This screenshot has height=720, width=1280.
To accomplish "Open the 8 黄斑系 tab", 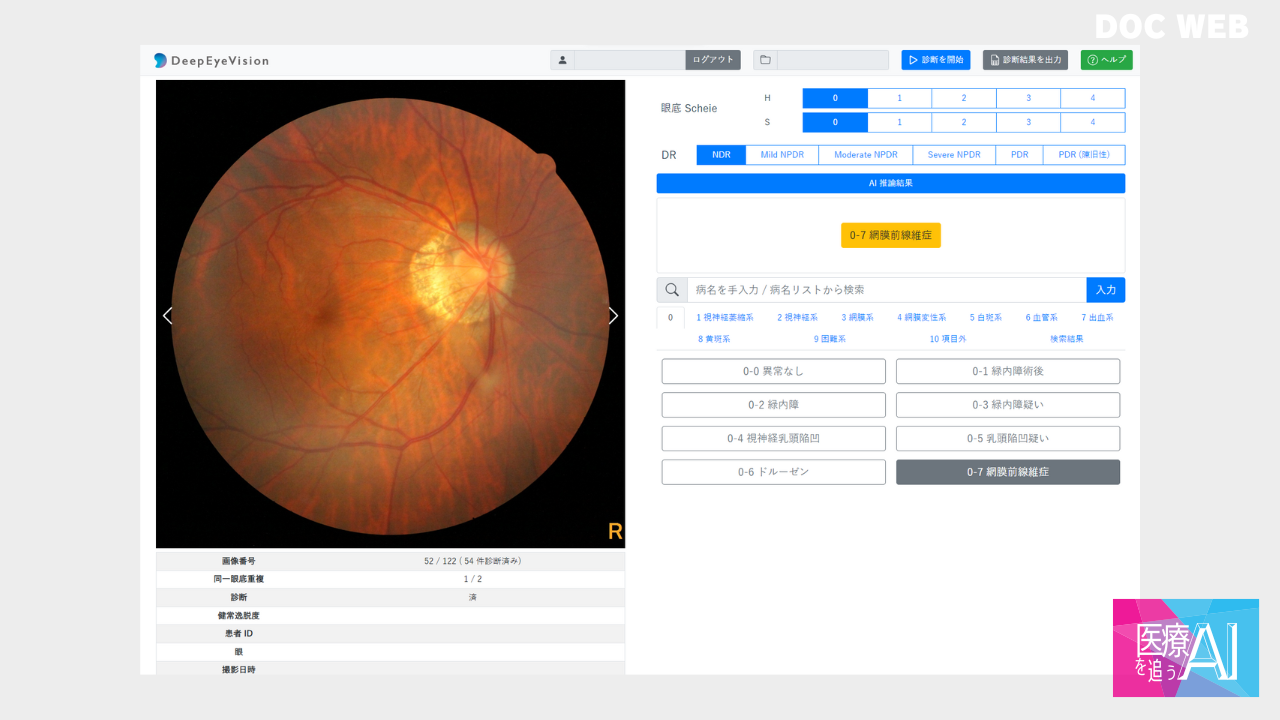I will point(714,339).
